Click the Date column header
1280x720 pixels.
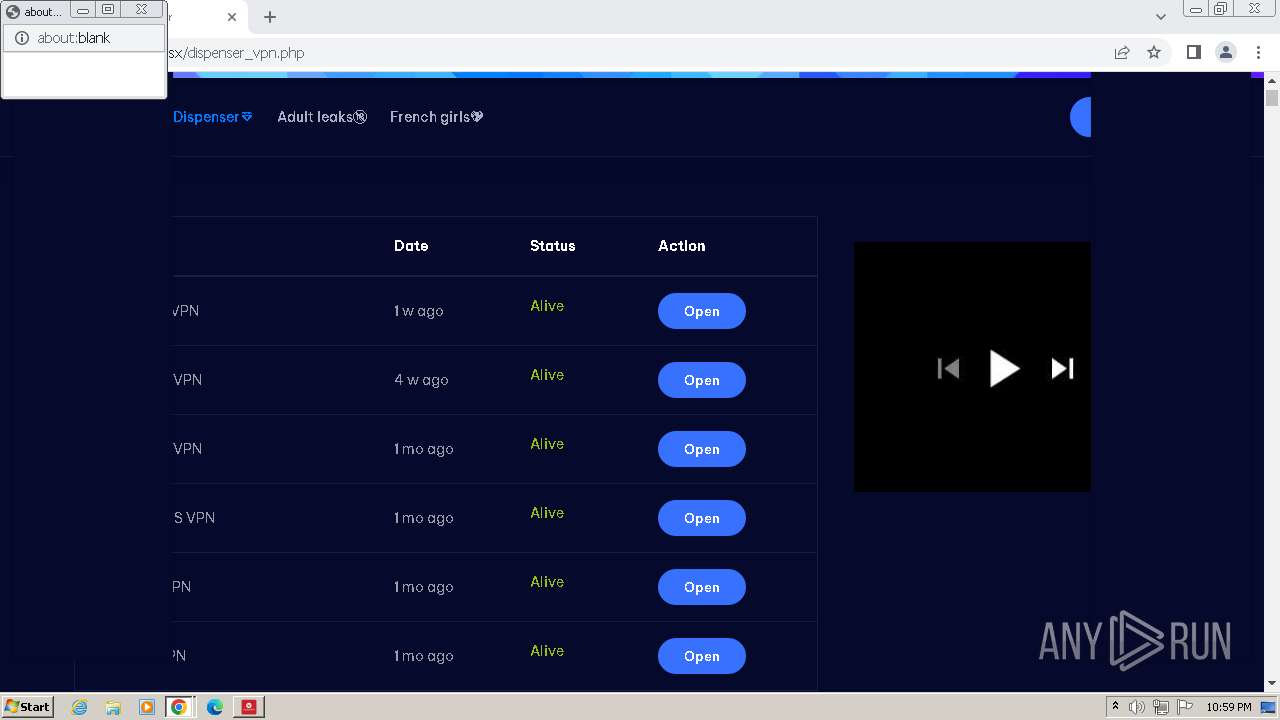click(x=411, y=246)
